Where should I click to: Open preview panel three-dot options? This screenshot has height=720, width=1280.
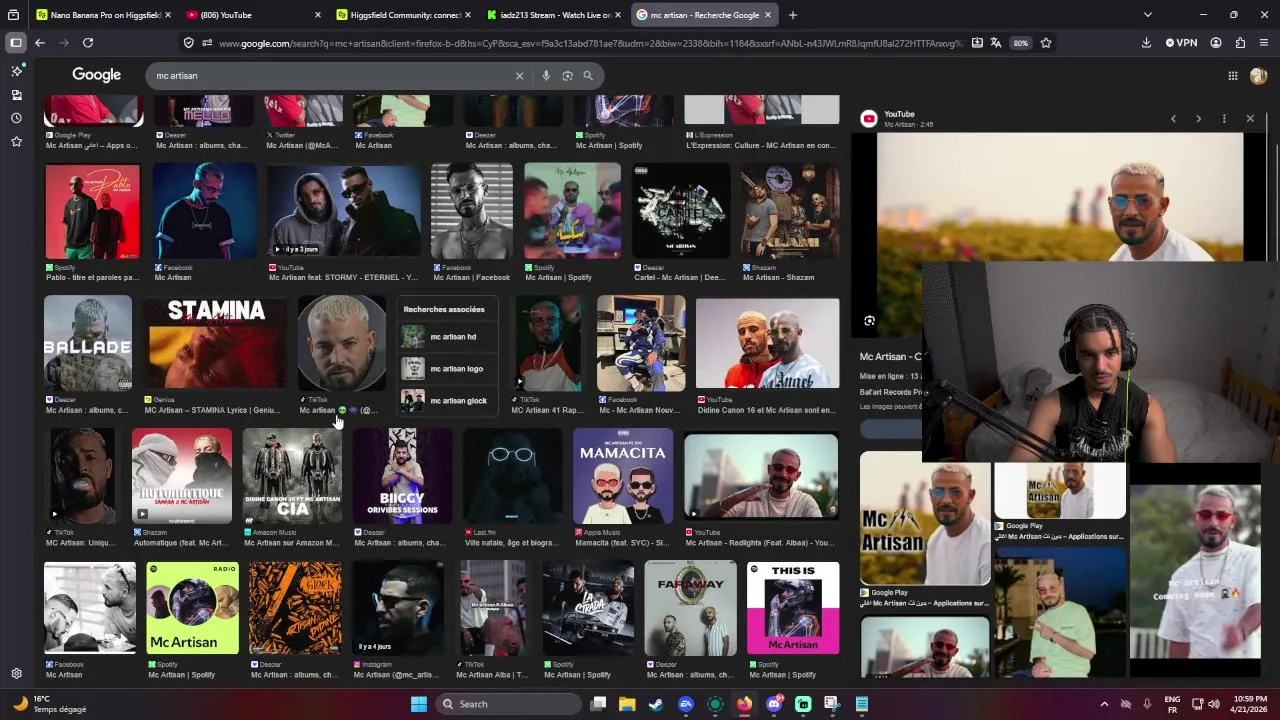click(1224, 119)
